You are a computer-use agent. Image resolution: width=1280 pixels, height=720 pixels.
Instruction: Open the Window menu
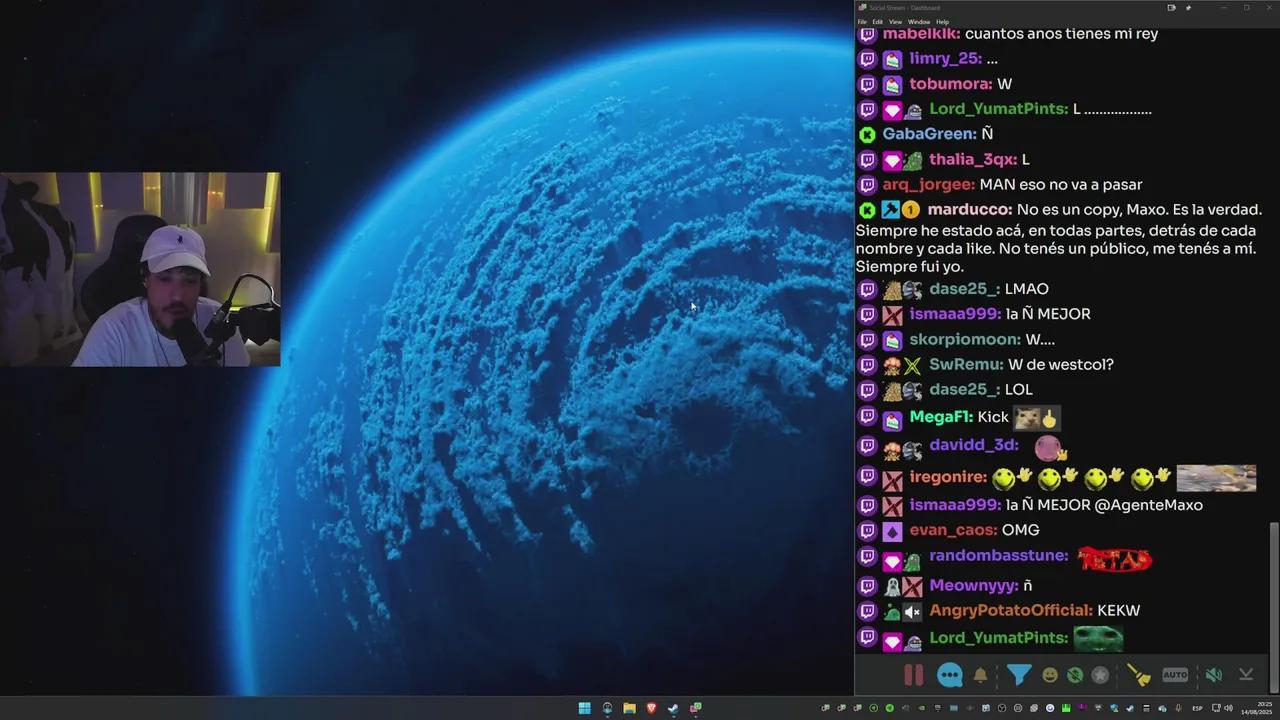[918, 22]
